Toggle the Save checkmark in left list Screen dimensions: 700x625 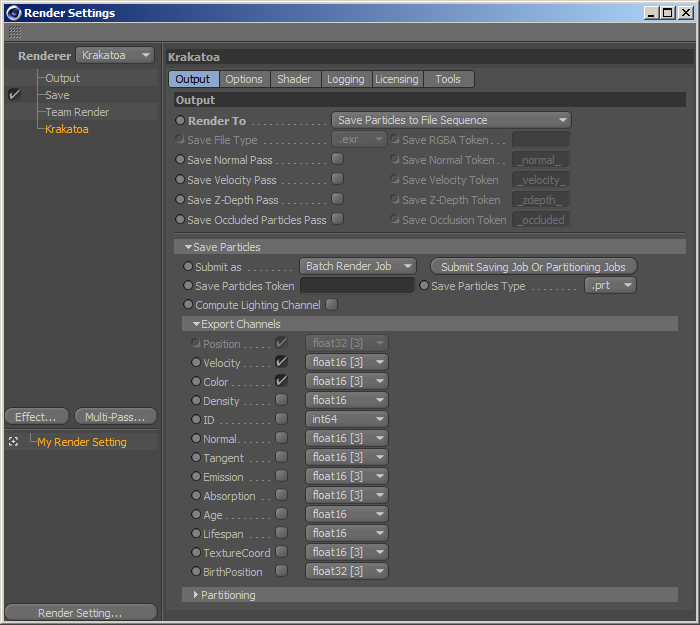point(14,94)
